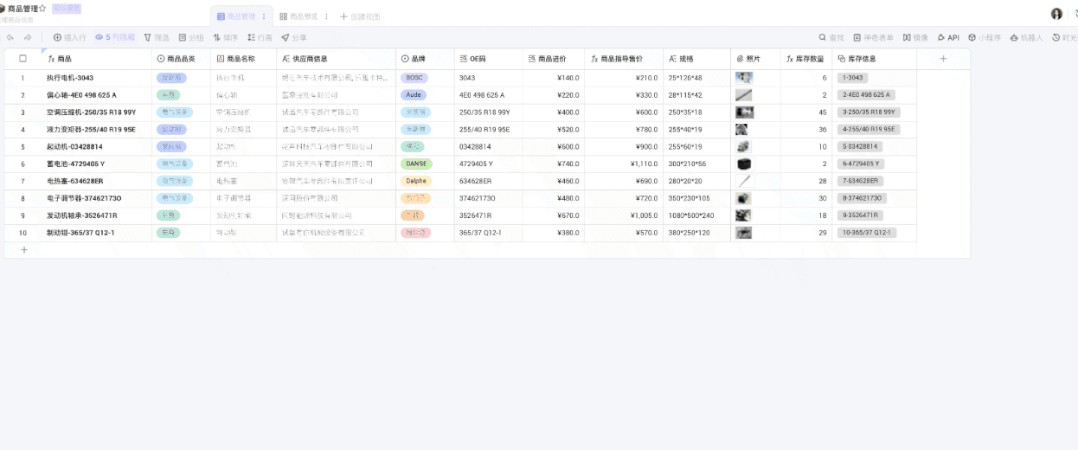This screenshot has height=450, width=1078.
Task: Add a new column with header plus
Action: (942, 59)
